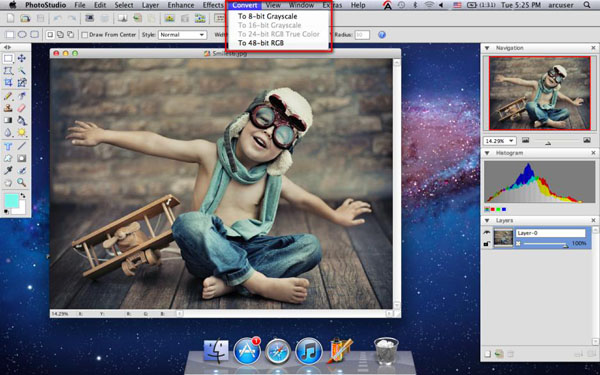The width and height of the screenshot is (600, 375).
Task: Choose To 8-bit Grayscale
Action: click(x=267, y=16)
